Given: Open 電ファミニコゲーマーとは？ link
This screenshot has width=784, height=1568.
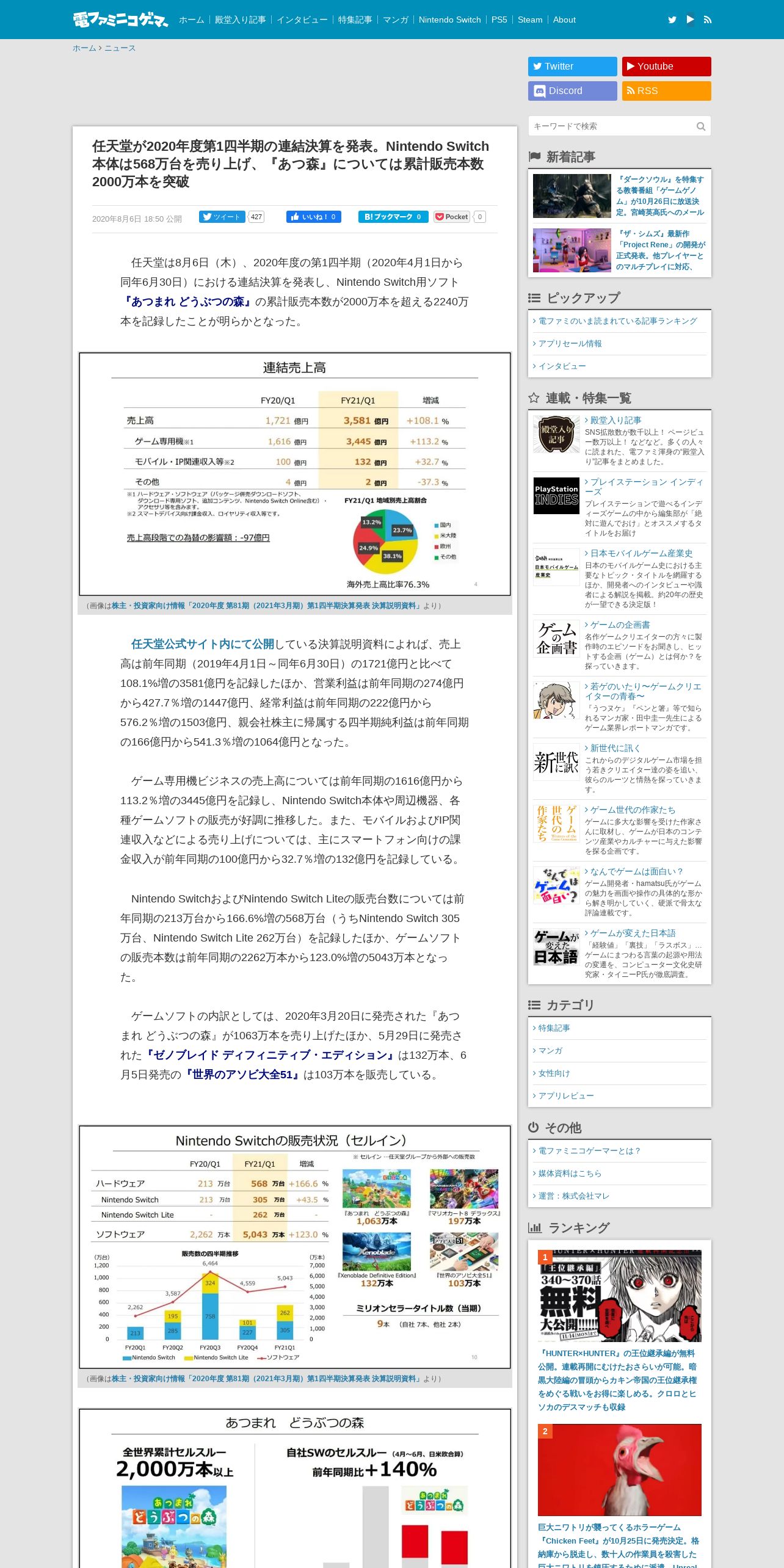Looking at the screenshot, I should click(x=589, y=1151).
